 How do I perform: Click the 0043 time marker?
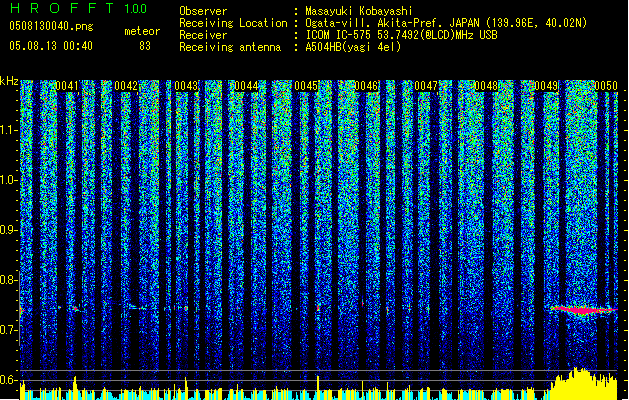pos(186,86)
